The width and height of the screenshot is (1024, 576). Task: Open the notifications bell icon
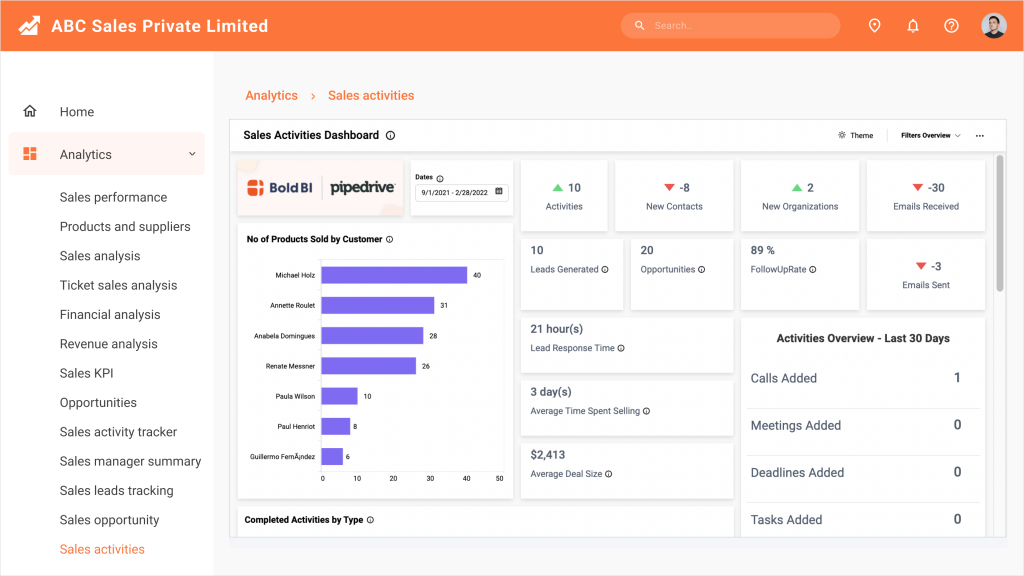913,25
